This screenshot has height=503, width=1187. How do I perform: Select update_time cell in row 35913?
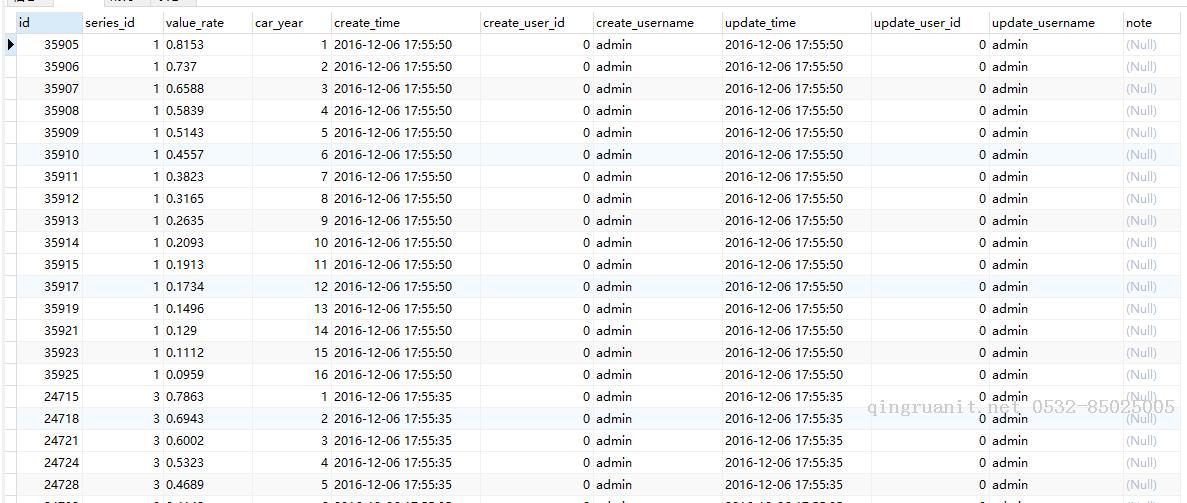tap(796, 220)
